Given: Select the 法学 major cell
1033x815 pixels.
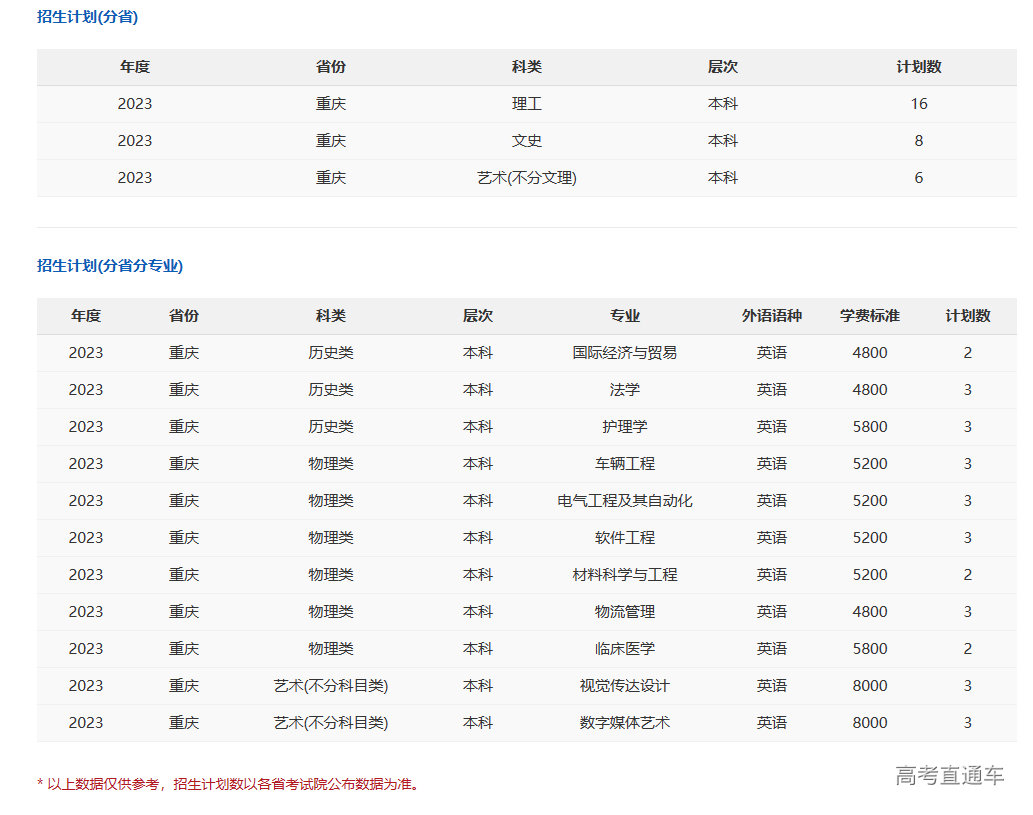Looking at the screenshot, I should tap(623, 389).
